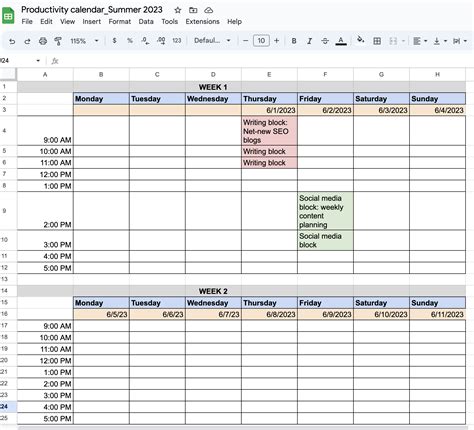The height and width of the screenshot is (430, 474).
Task: Select the 6/4/2023 date cell
Action: coord(437,110)
